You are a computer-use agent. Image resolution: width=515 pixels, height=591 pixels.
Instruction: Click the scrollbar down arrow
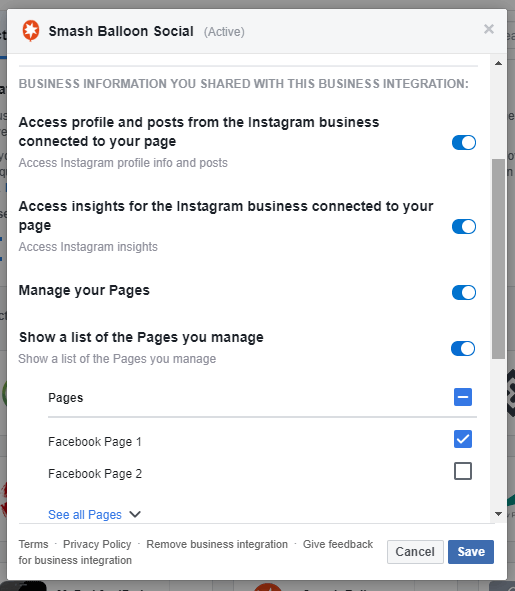pos(498,514)
